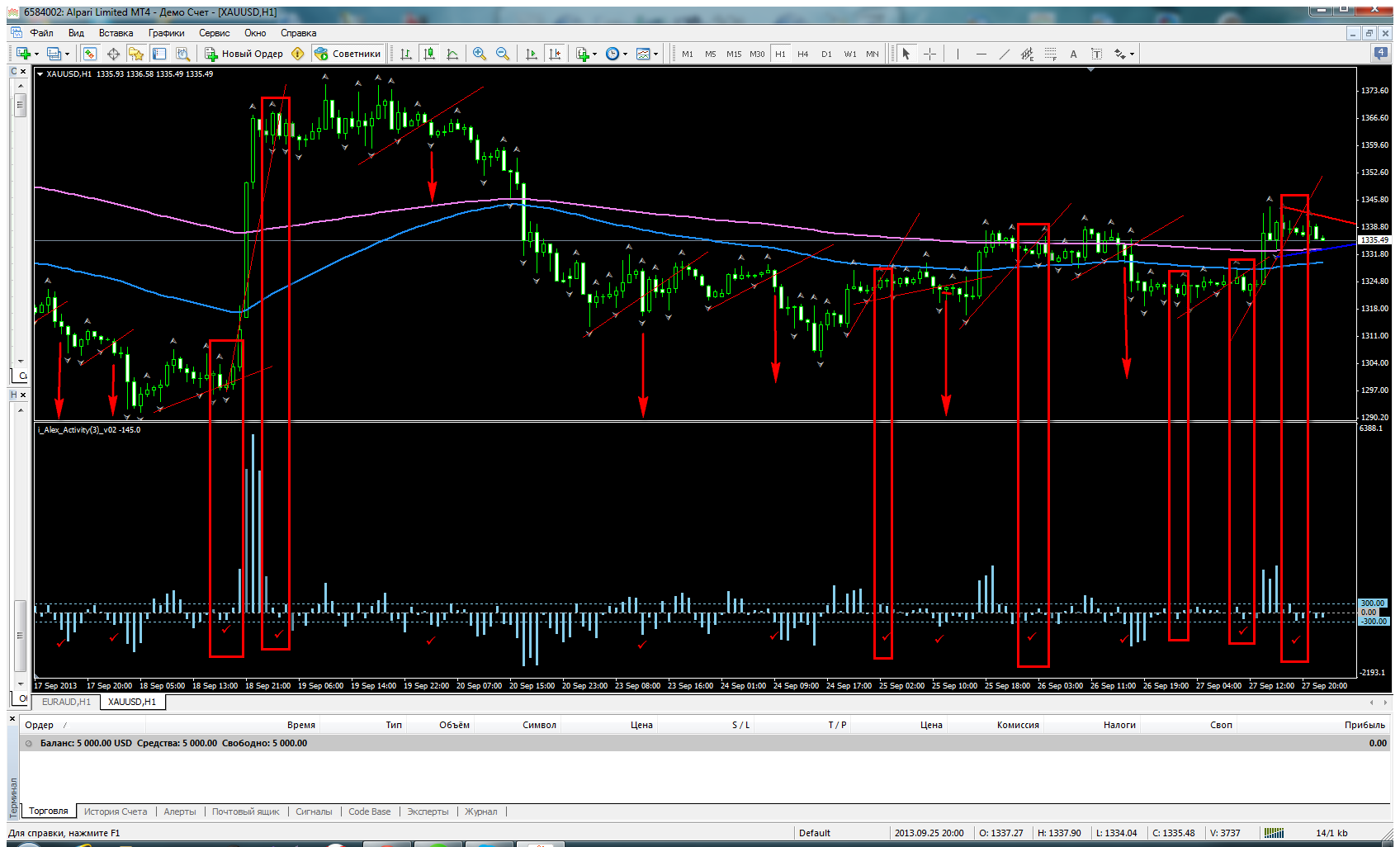
Task: Select the equidistant channel tool
Action: coord(1027,54)
